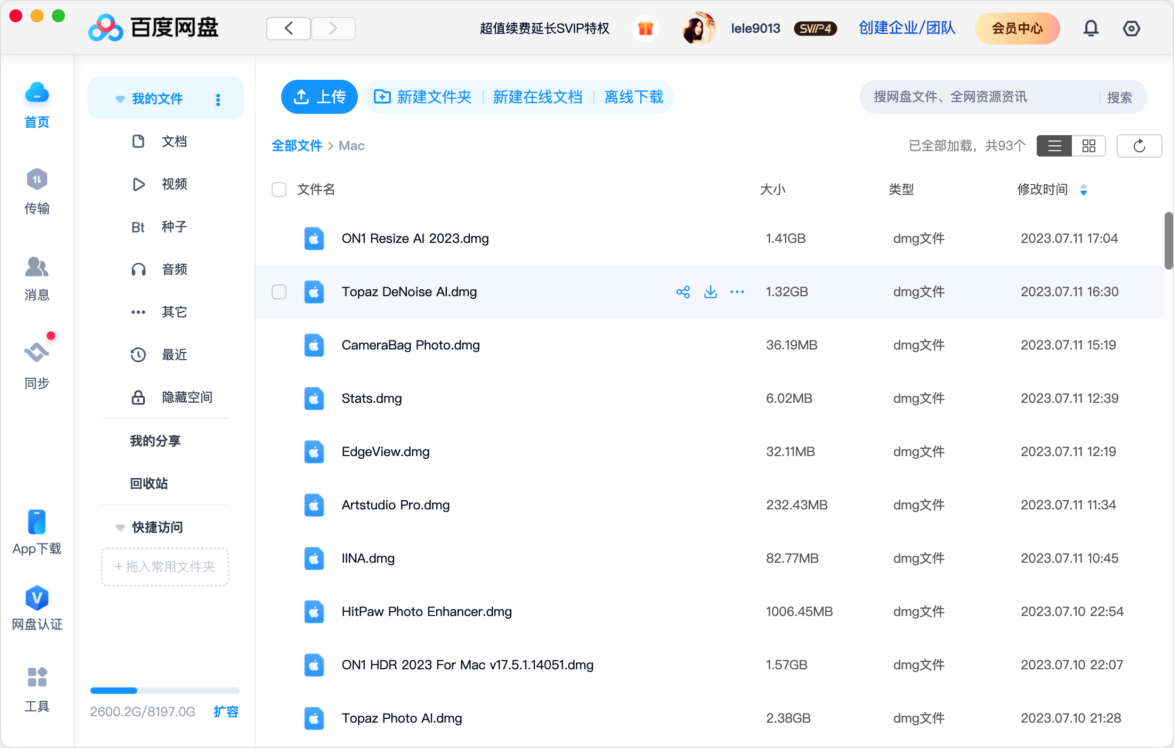1174x748 pixels.
Task: Open the App下载 sidebar icon
Action: 37,522
